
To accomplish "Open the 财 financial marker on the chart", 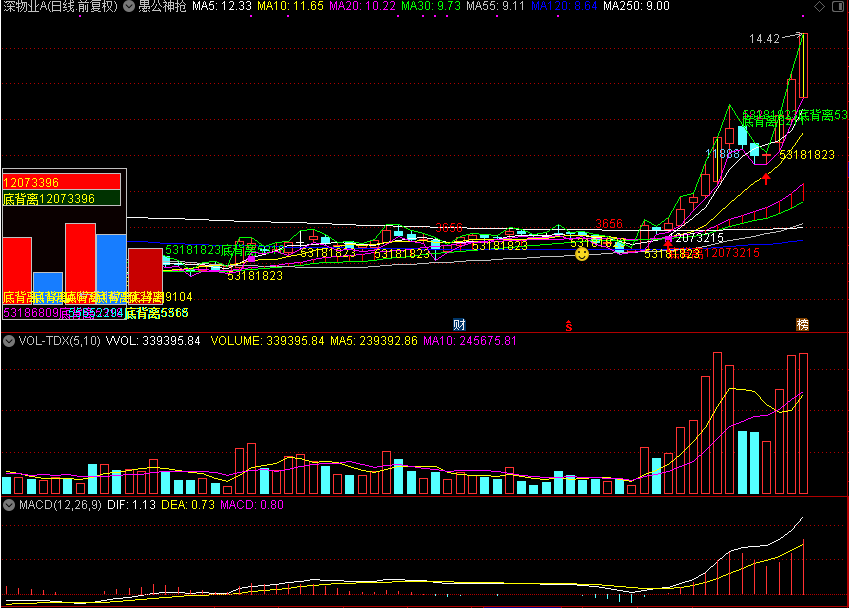I will click(459, 324).
